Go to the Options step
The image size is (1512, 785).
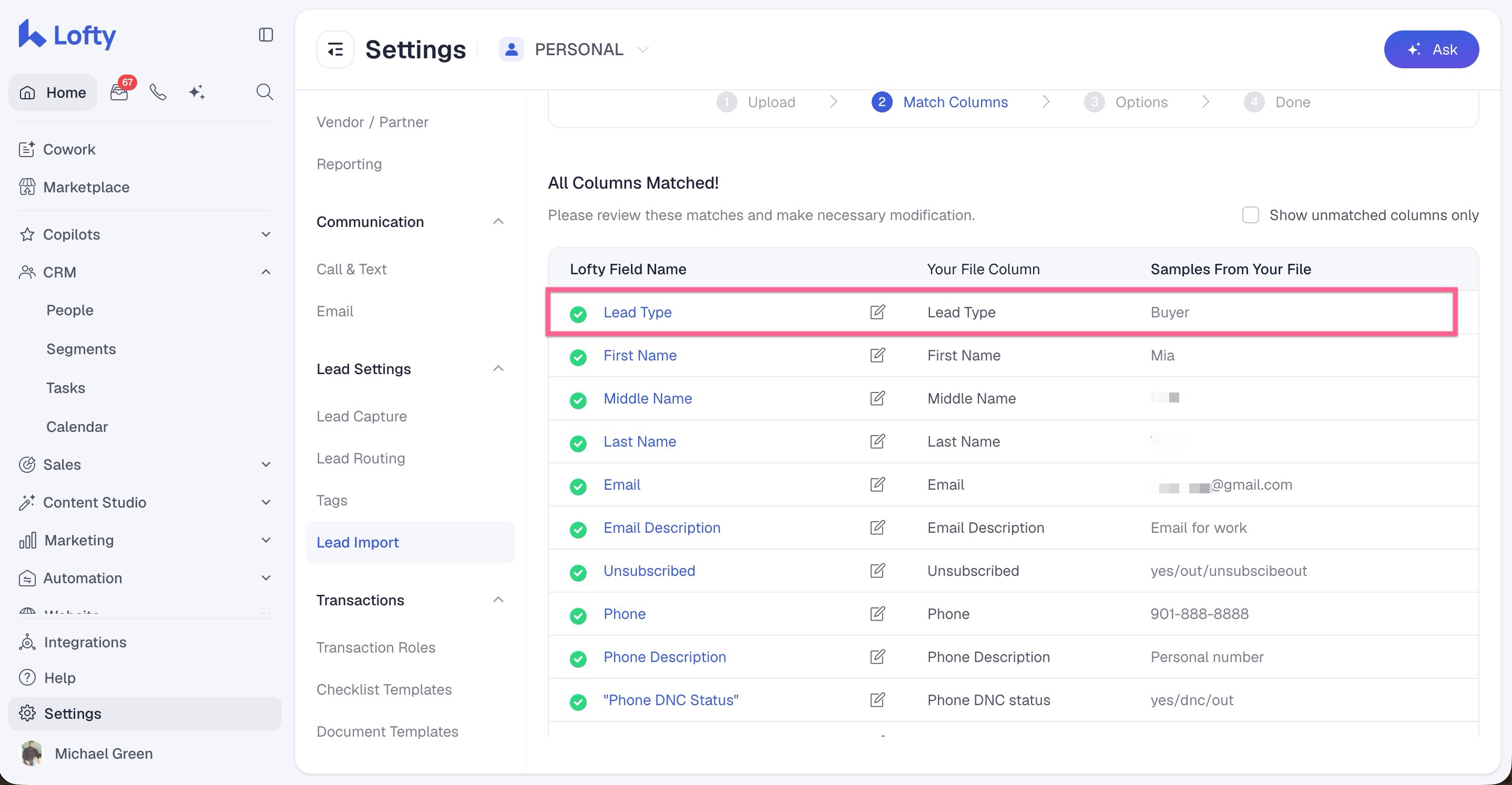click(1126, 102)
